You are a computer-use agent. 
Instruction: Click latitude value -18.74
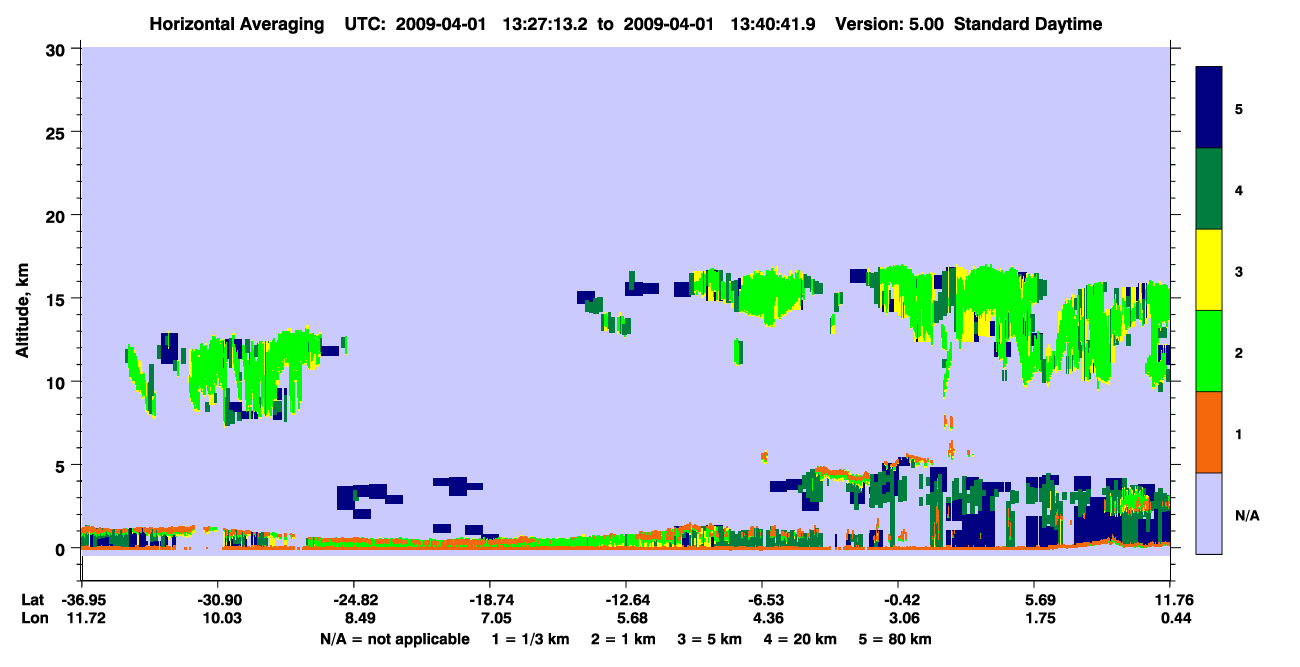489,600
